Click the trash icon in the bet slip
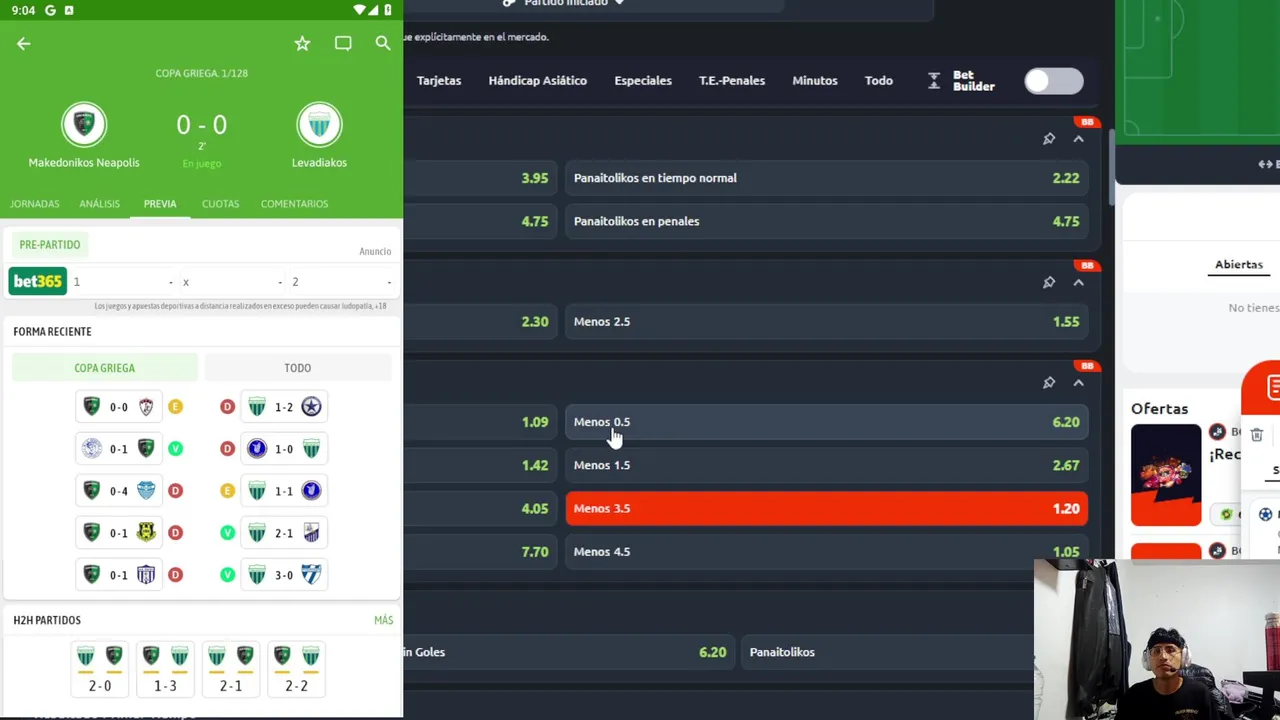This screenshot has width=1280, height=720. tap(1257, 434)
